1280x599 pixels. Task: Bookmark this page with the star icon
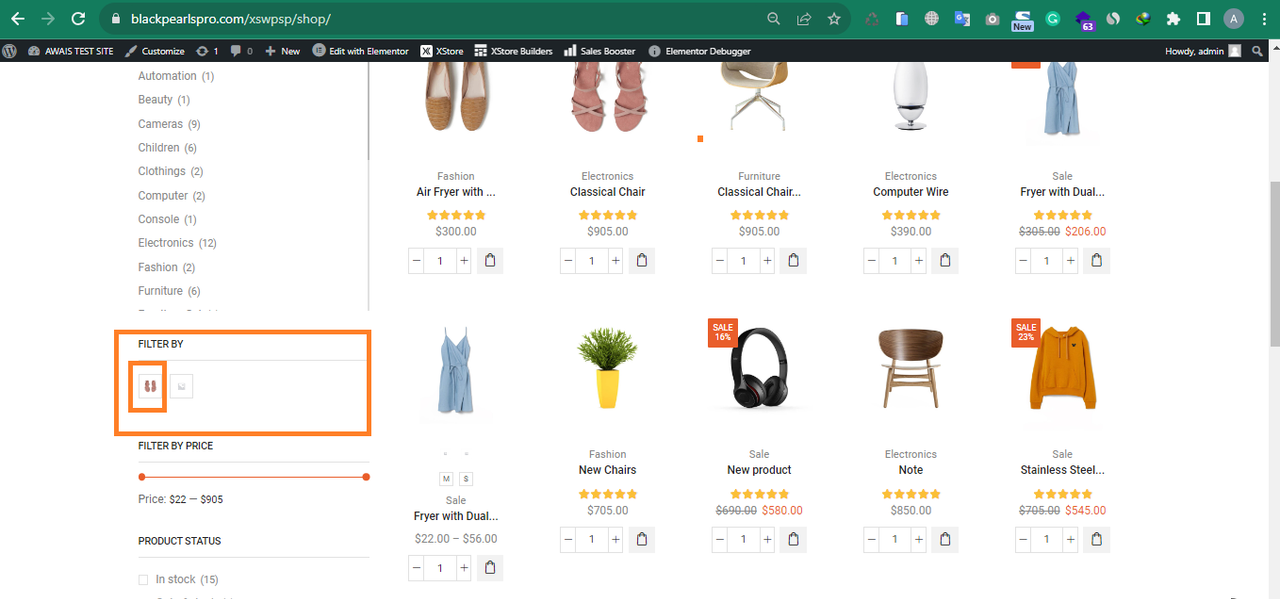click(833, 19)
